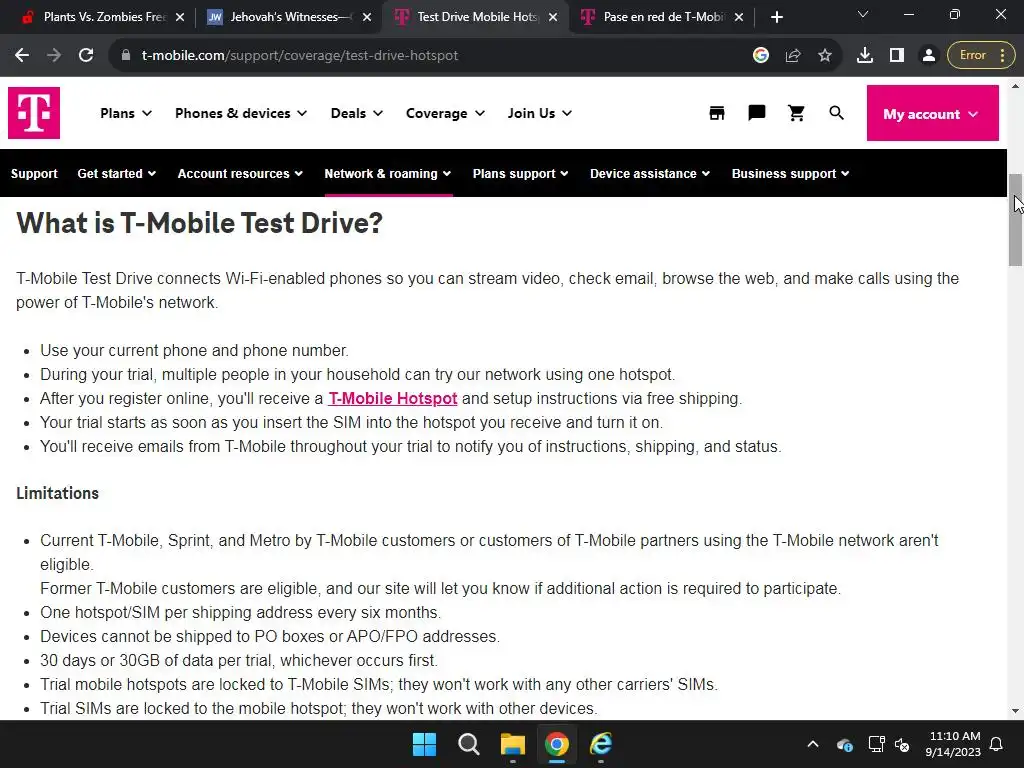Click the browser forward arrow
Screen dimensions: 1024x768
pyautogui.click(x=54, y=56)
